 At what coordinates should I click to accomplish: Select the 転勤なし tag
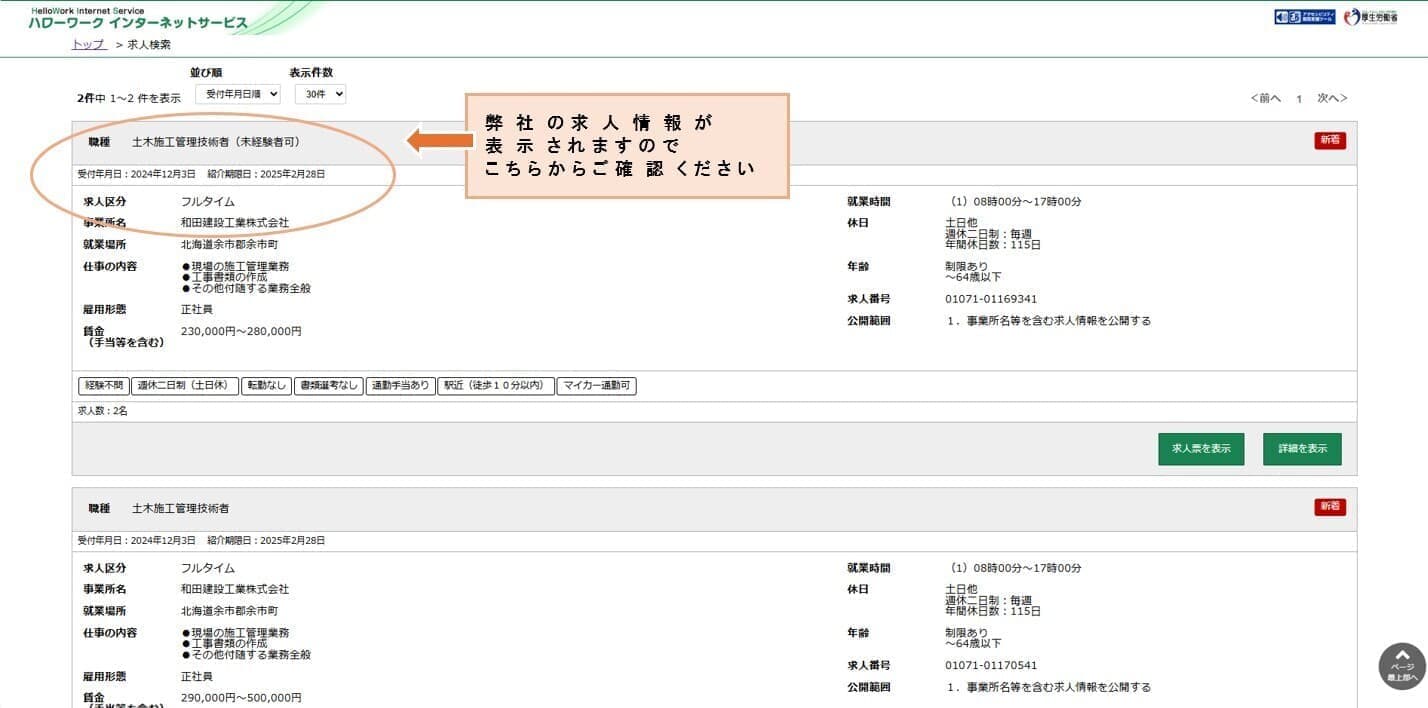coord(266,386)
